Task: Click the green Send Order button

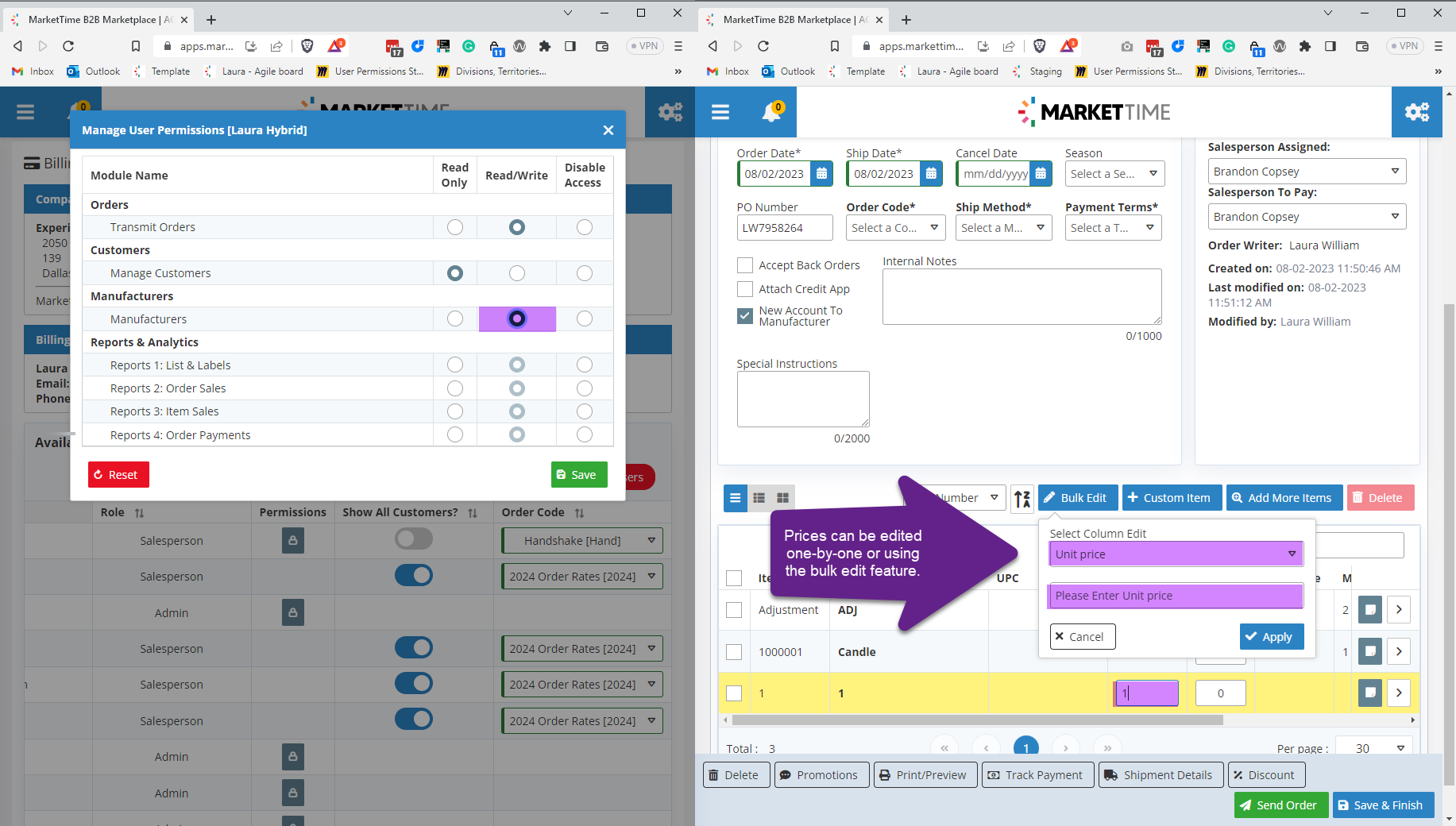Action: pyautogui.click(x=1280, y=805)
